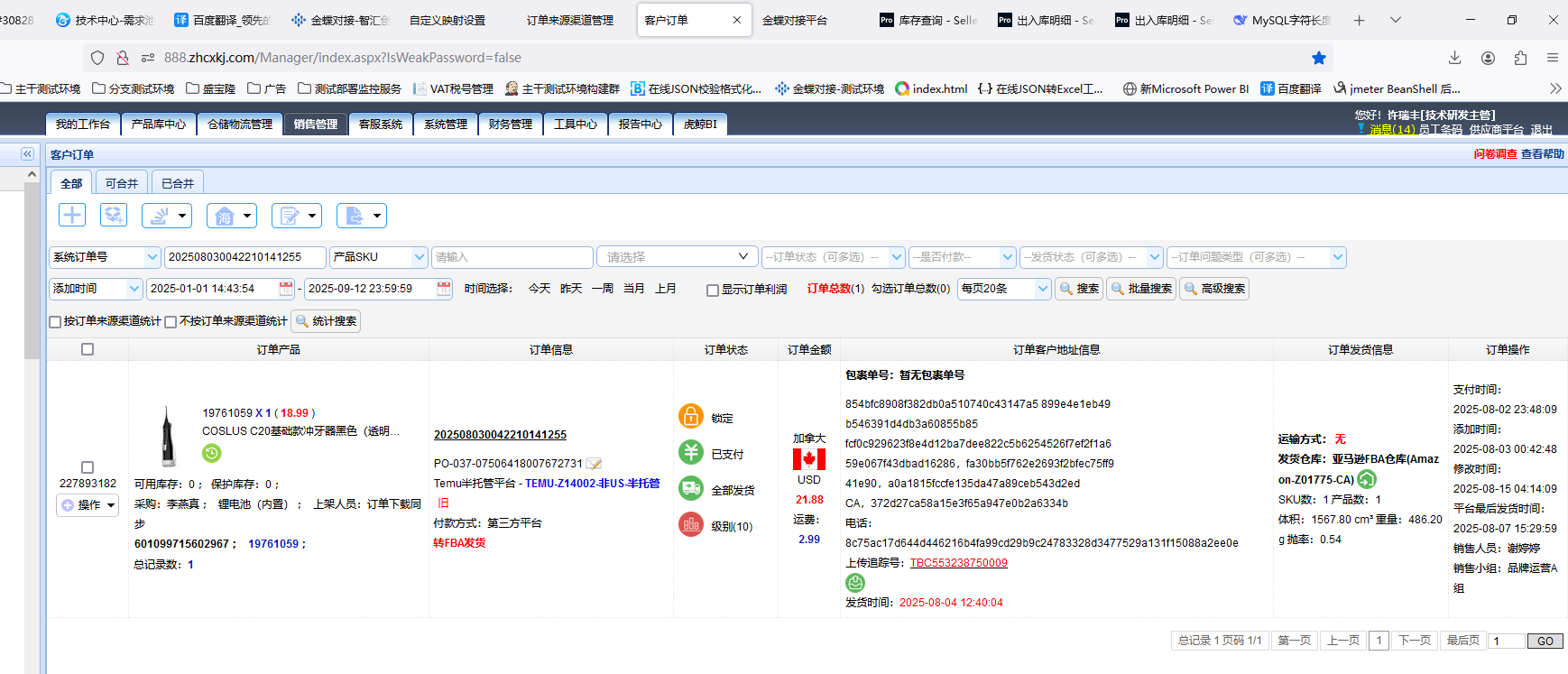Open the warehouse '海' toolbar dropdown button

(232, 216)
